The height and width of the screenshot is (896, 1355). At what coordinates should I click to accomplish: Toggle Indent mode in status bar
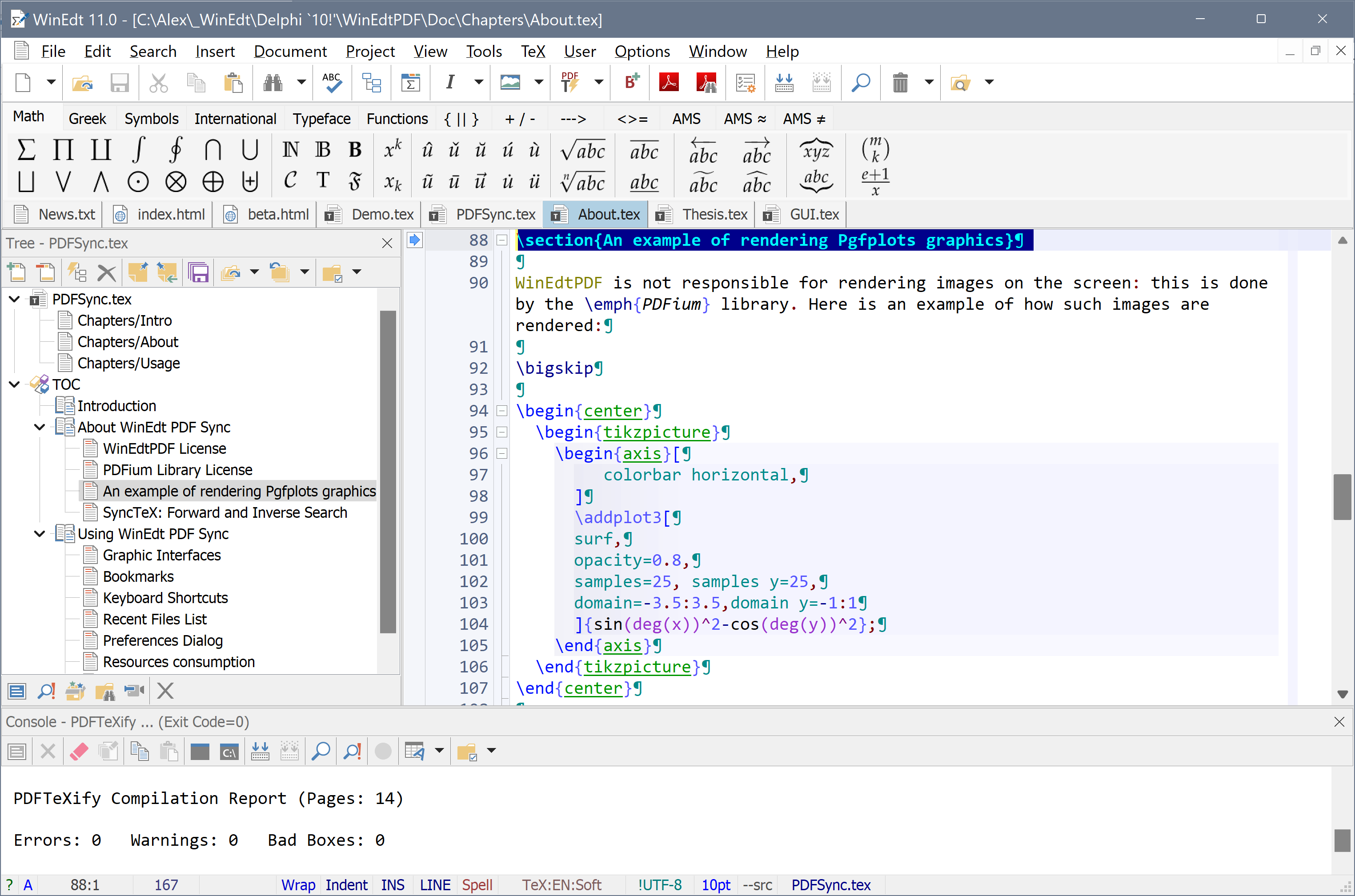click(346, 884)
